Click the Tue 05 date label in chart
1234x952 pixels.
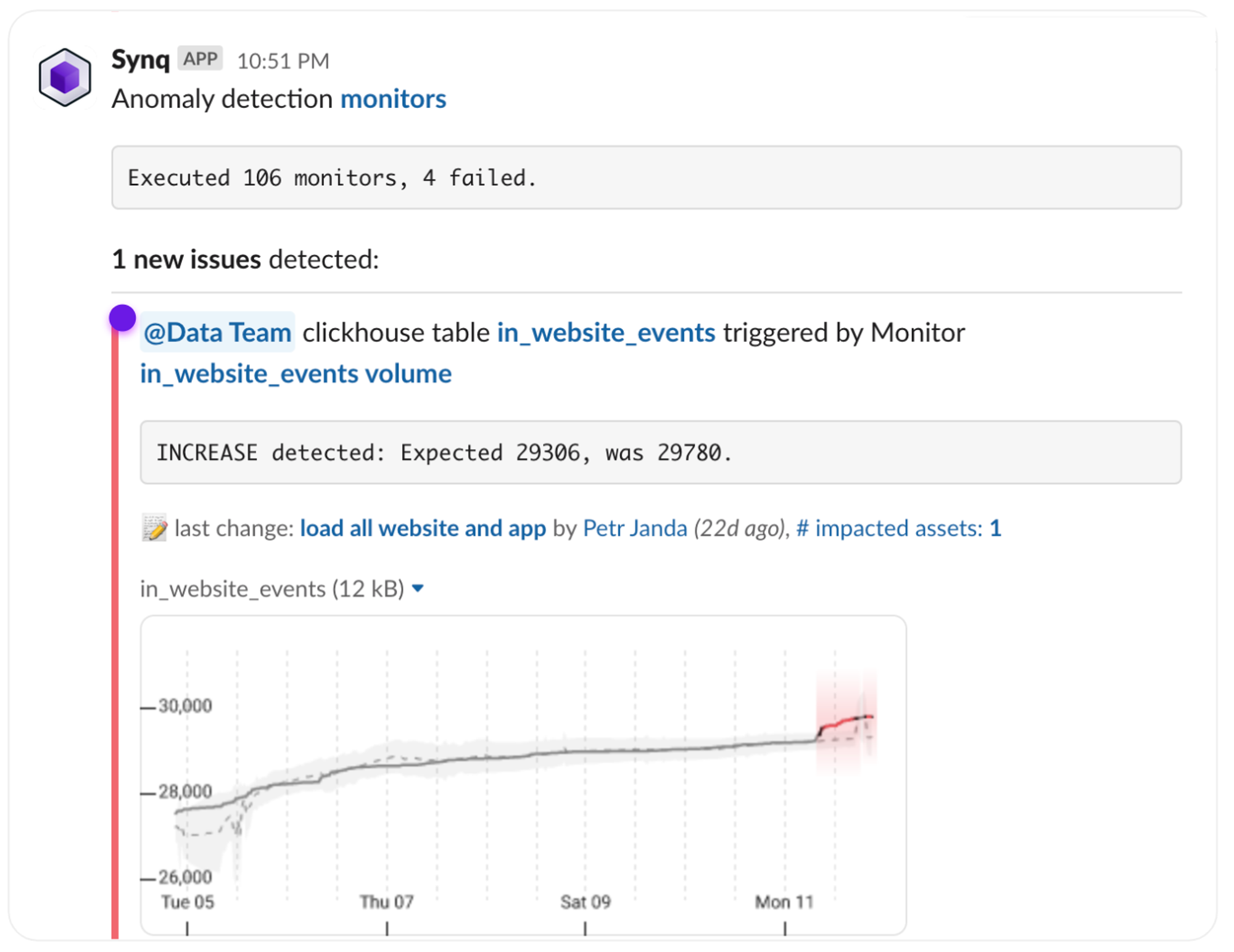(x=187, y=902)
